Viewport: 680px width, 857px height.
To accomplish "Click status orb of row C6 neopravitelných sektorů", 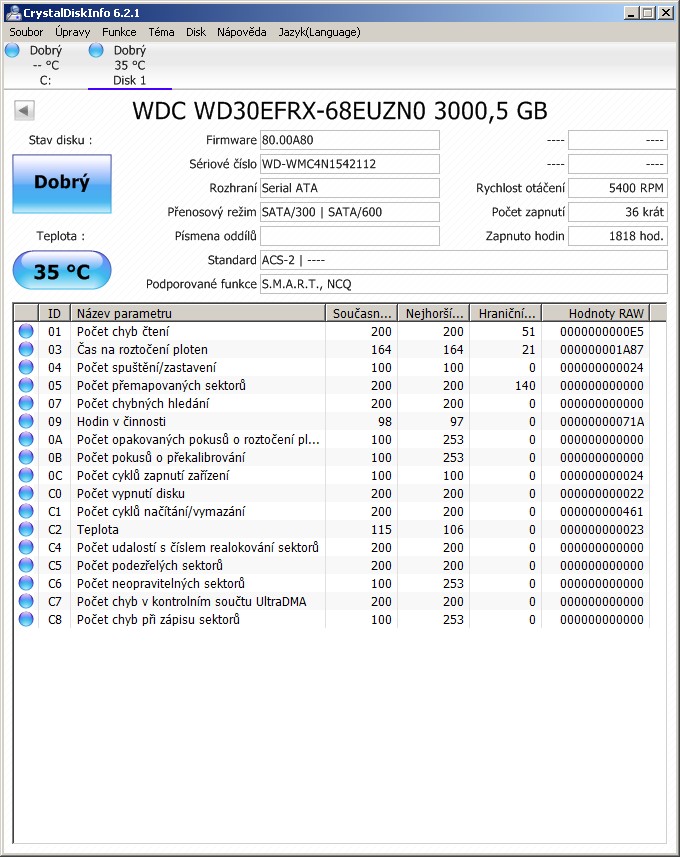I will (x=26, y=583).
